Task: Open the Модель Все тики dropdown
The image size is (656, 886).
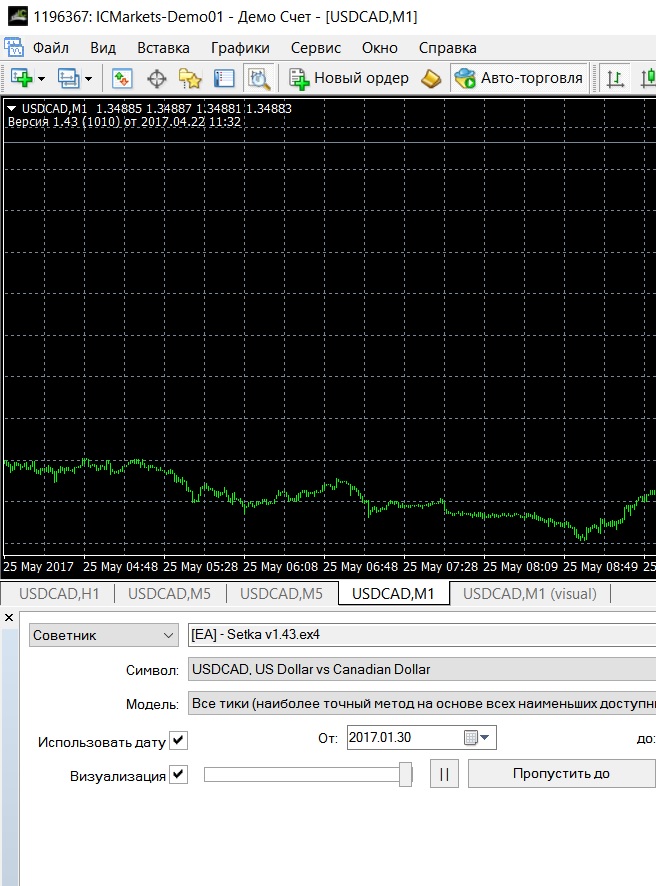Action: 422,703
